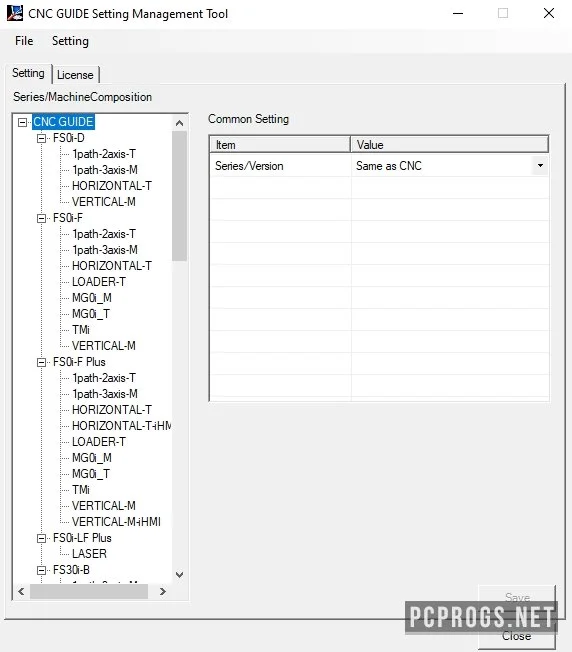Open the Setting menu in menu bar

click(x=70, y=41)
